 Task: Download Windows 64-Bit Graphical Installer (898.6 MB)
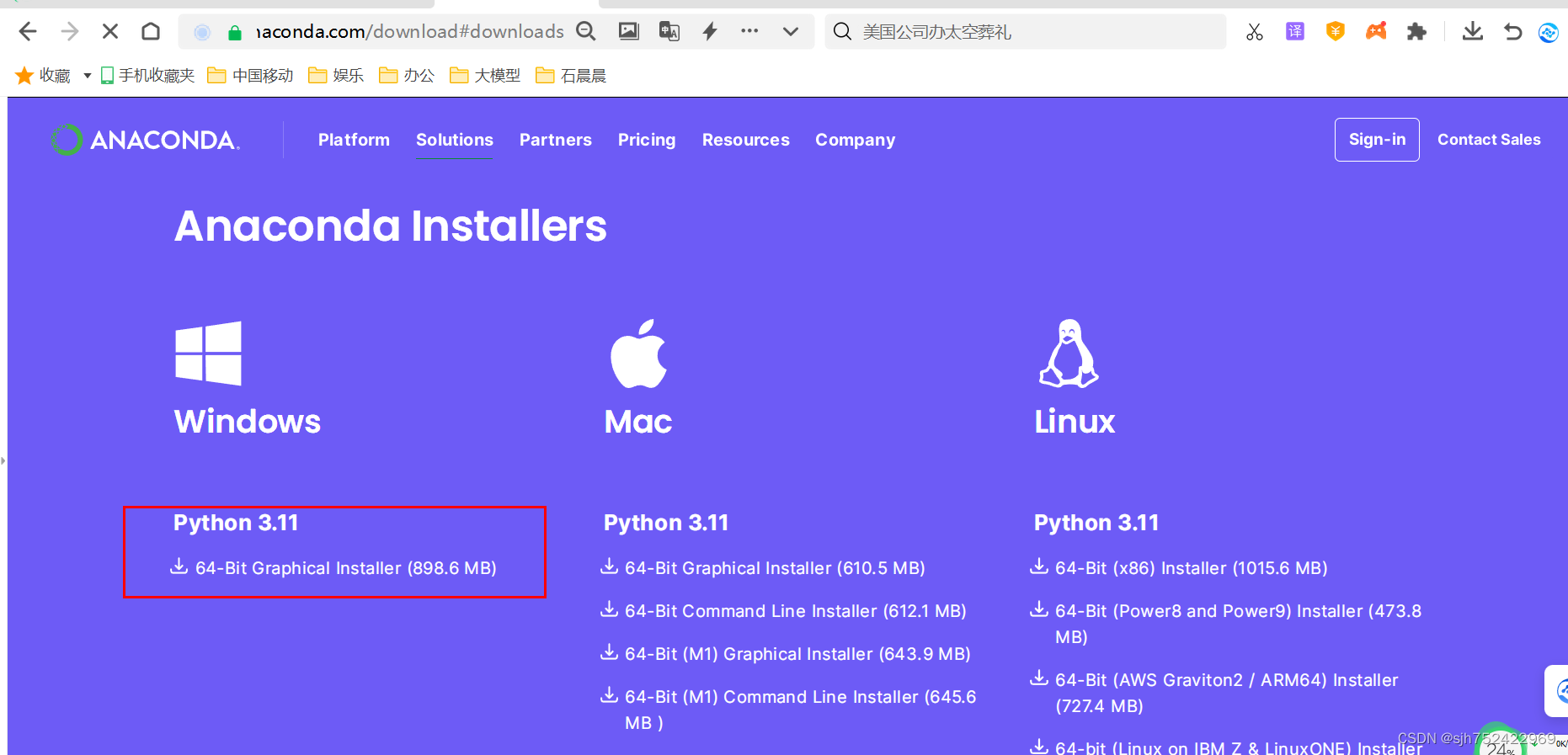point(333,568)
